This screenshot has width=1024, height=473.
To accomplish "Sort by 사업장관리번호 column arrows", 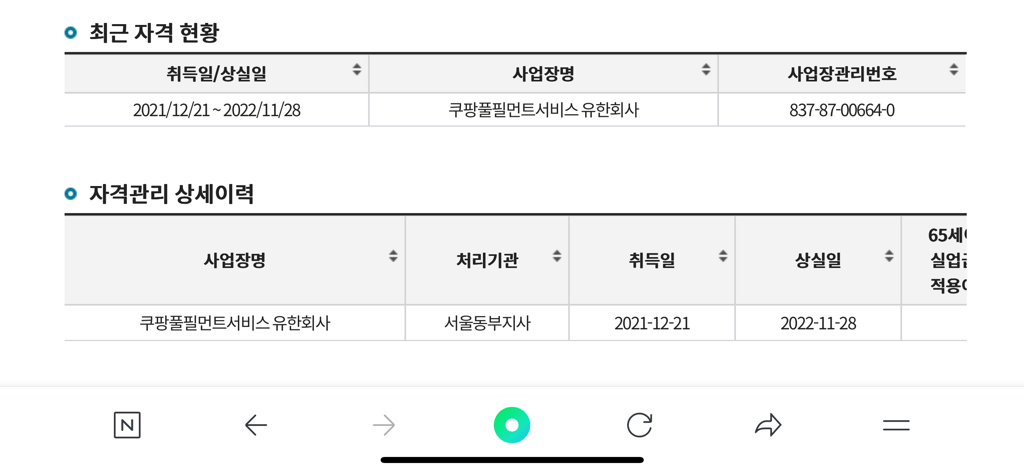I will (953, 69).
